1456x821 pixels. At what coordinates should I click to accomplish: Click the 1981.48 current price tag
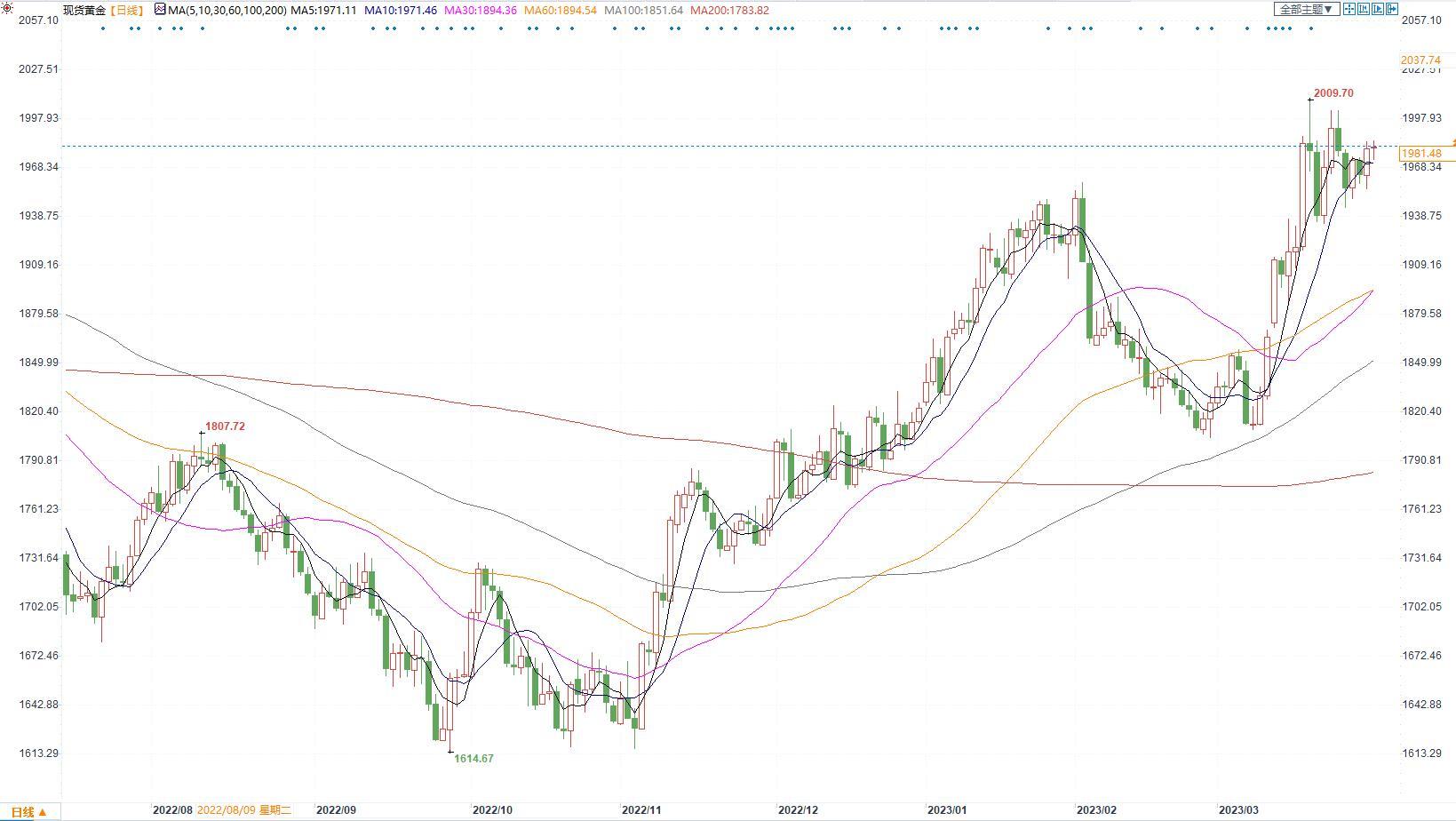(1421, 154)
